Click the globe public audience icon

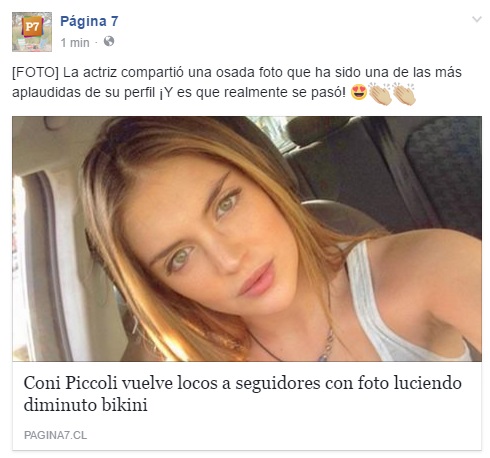tap(109, 42)
